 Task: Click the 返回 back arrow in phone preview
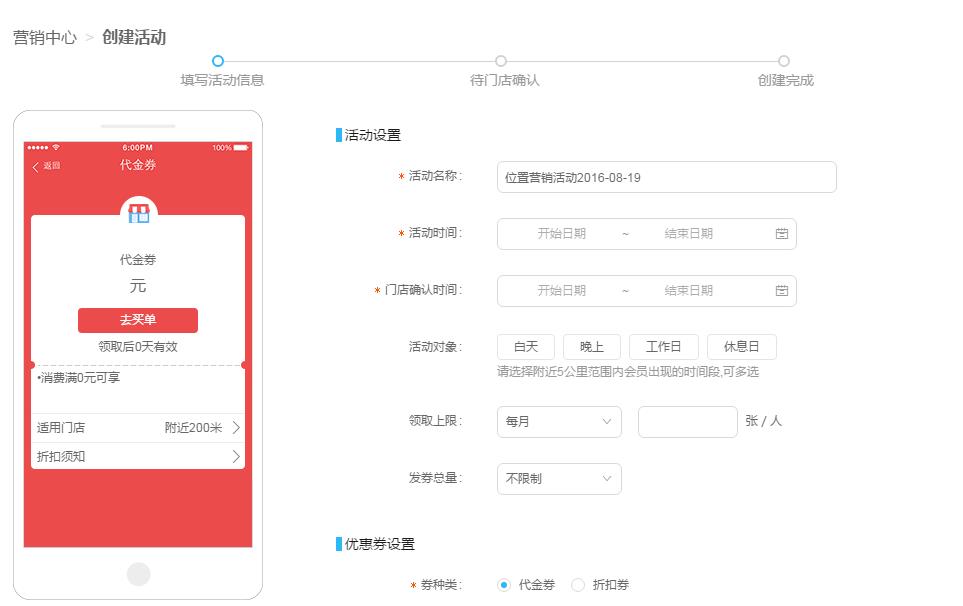36,166
